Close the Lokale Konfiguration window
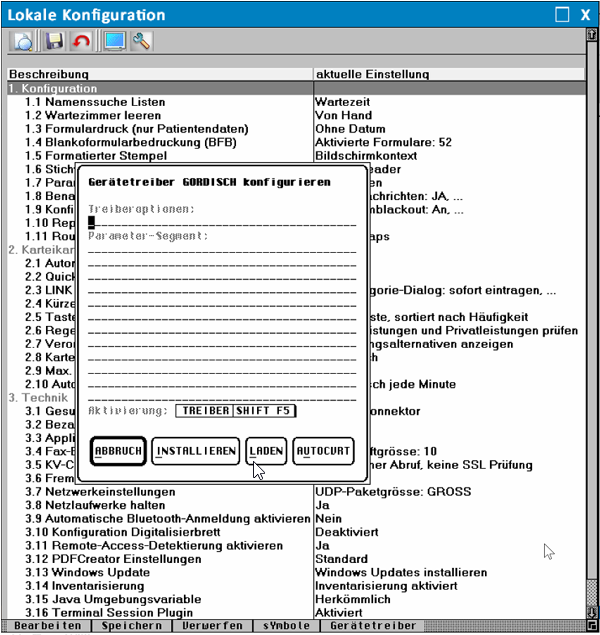 tap(585, 15)
